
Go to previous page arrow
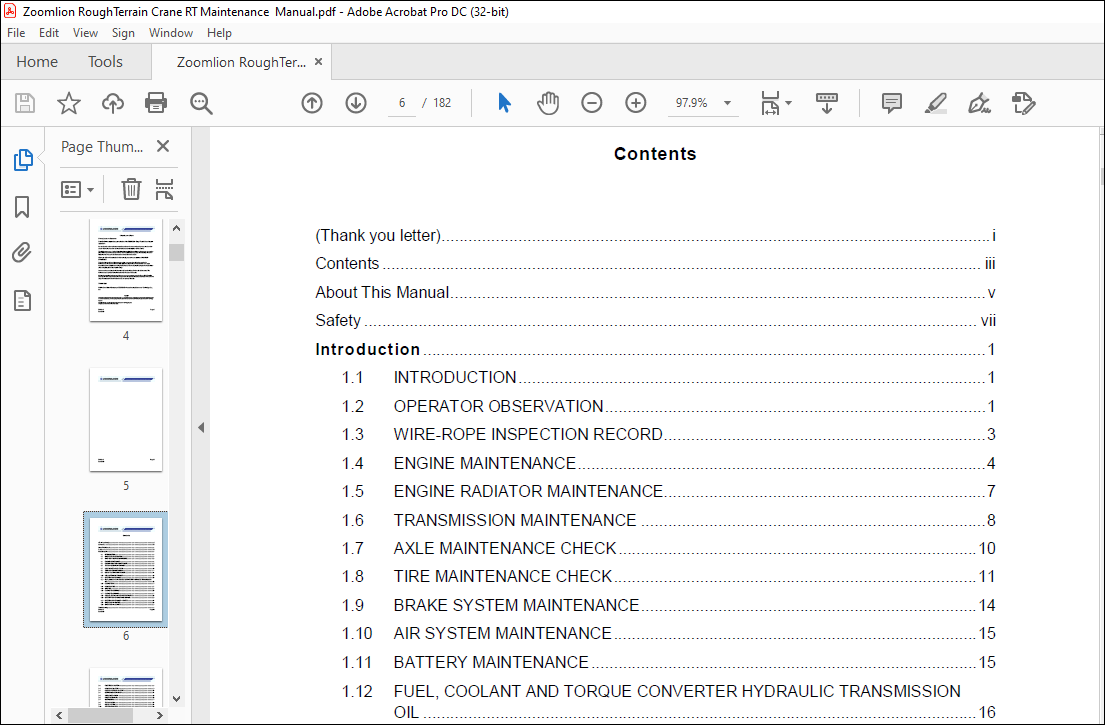pyautogui.click(x=311, y=103)
